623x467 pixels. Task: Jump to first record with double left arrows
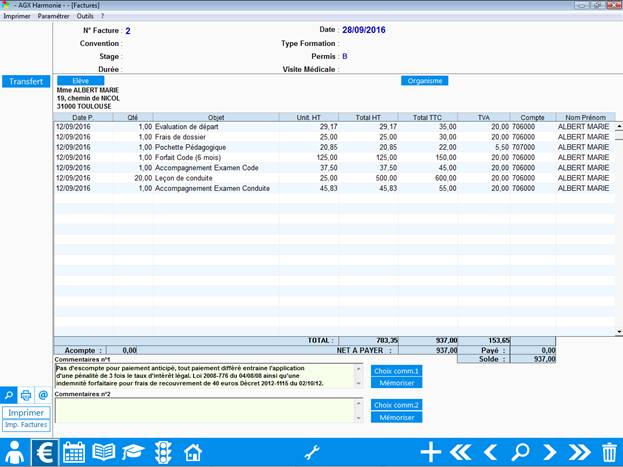(x=461, y=452)
